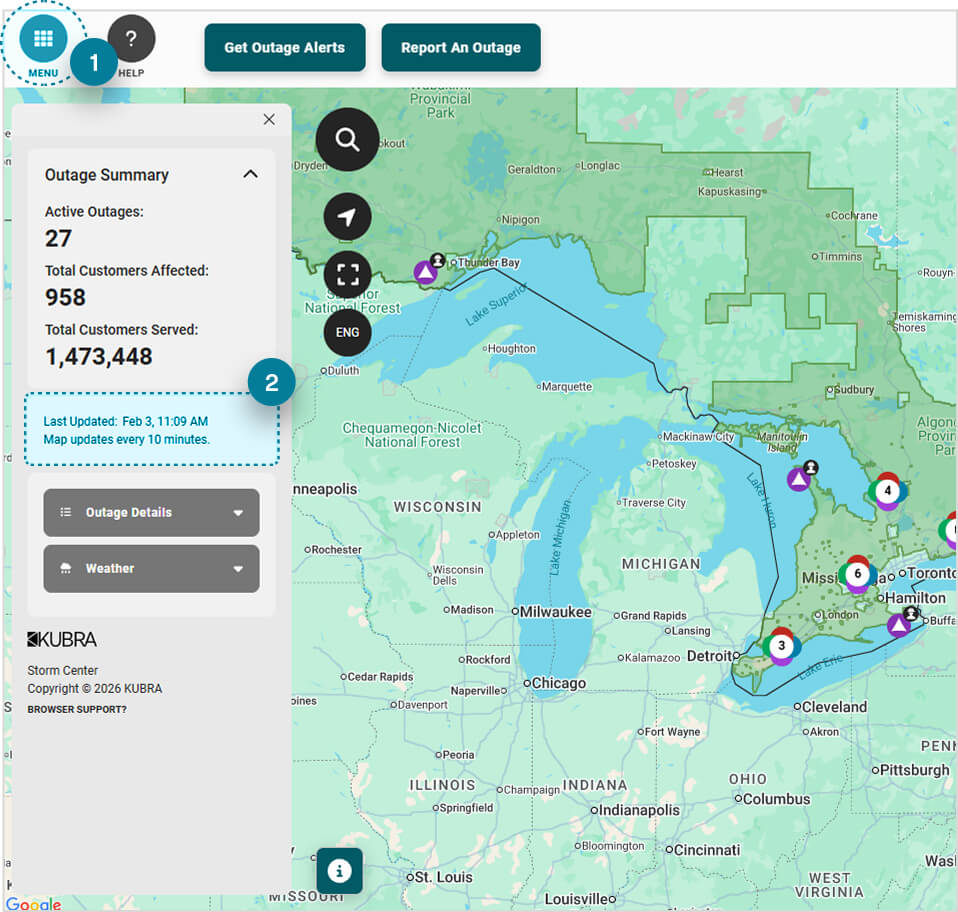Select the locate-me arrow icon
Screen dimensions: 958x912
pyautogui.click(x=347, y=217)
